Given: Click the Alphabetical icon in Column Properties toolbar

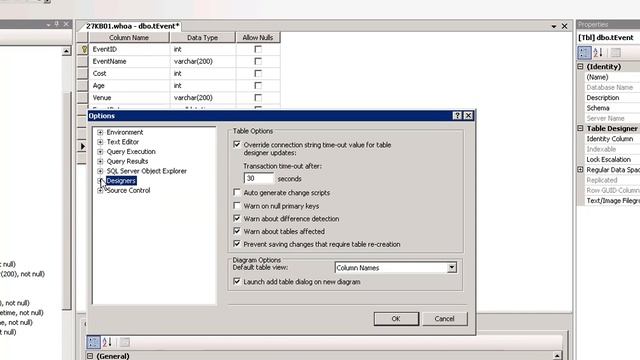Looking at the screenshot, I should click(x=107, y=342).
